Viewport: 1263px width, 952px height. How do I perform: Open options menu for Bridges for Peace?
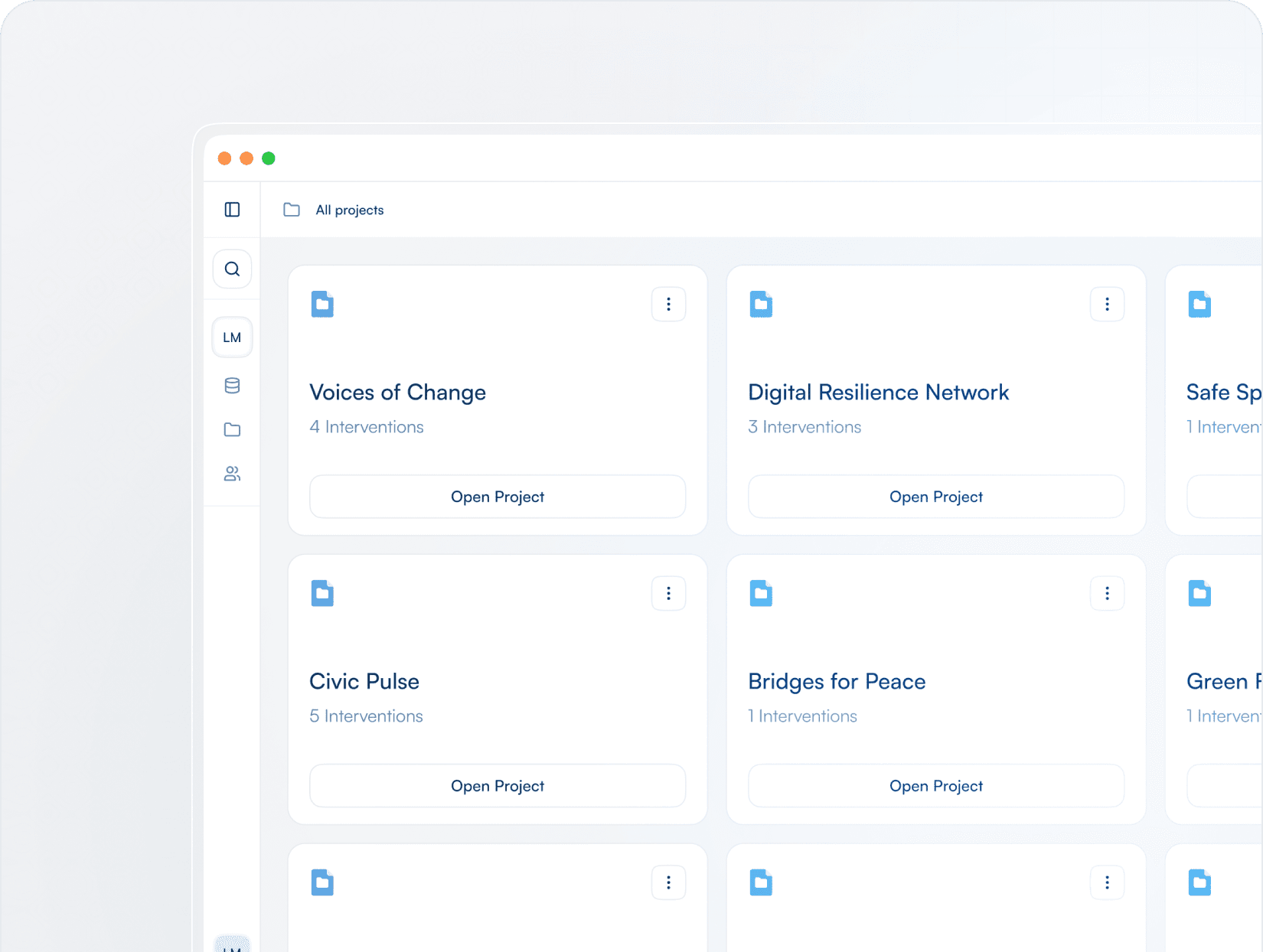tap(1107, 594)
